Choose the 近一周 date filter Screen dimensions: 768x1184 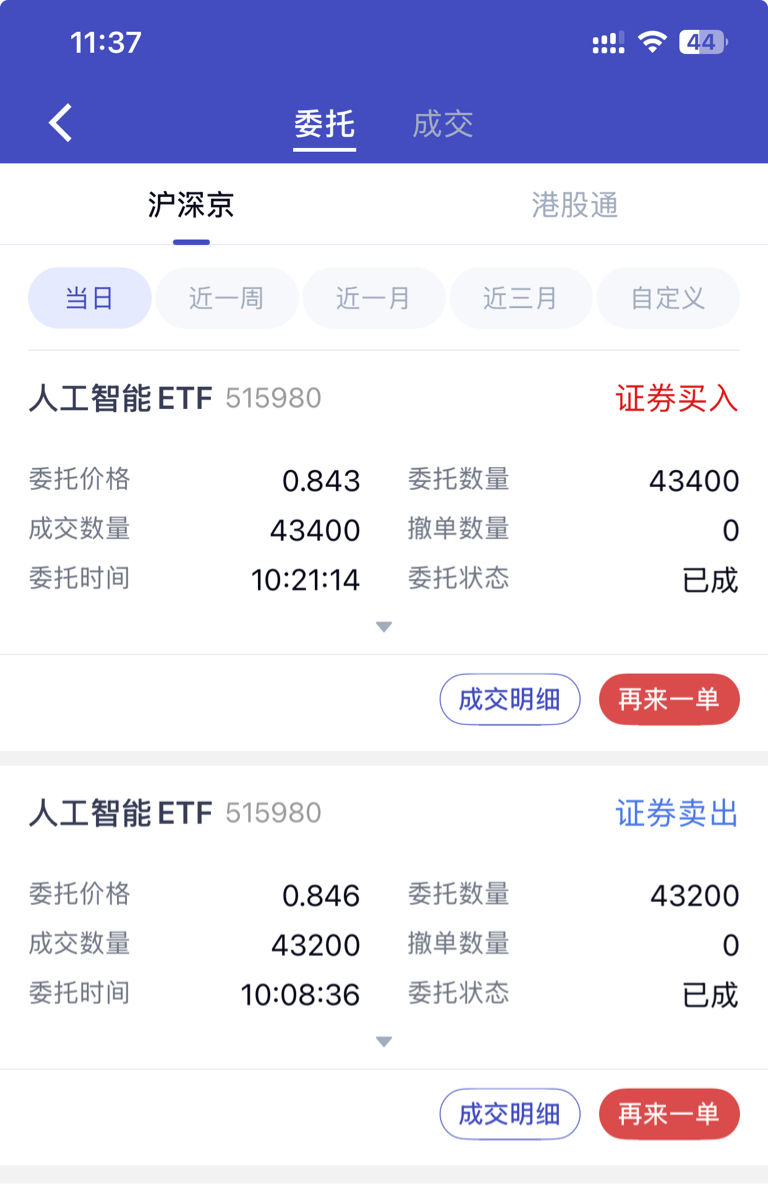[x=227, y=298]
